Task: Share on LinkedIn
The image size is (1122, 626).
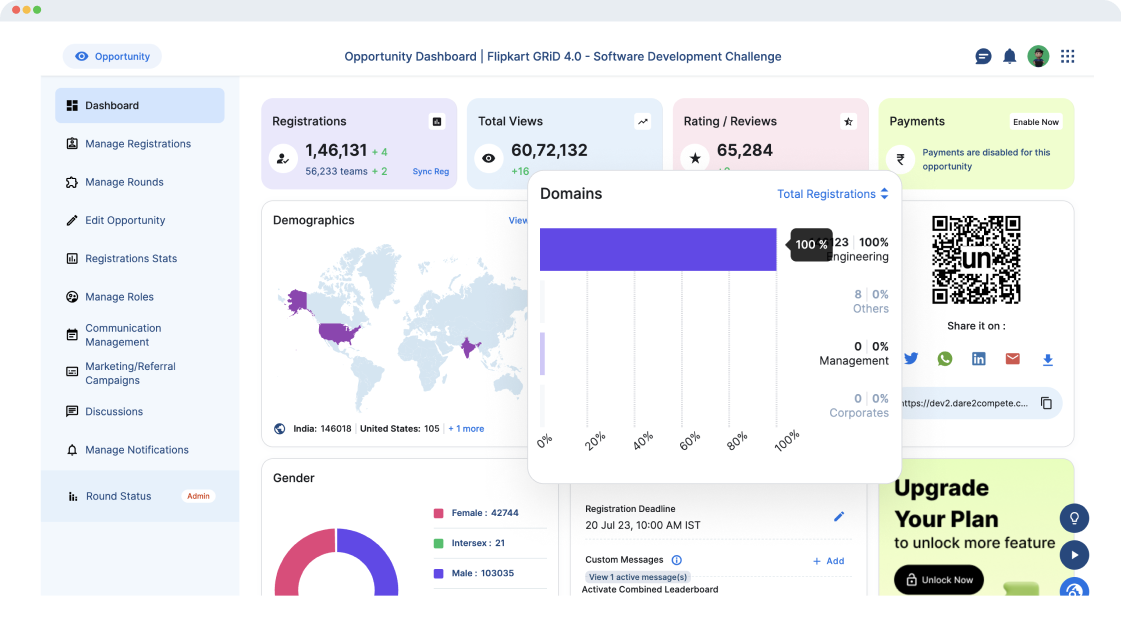Action: point(978,358)
